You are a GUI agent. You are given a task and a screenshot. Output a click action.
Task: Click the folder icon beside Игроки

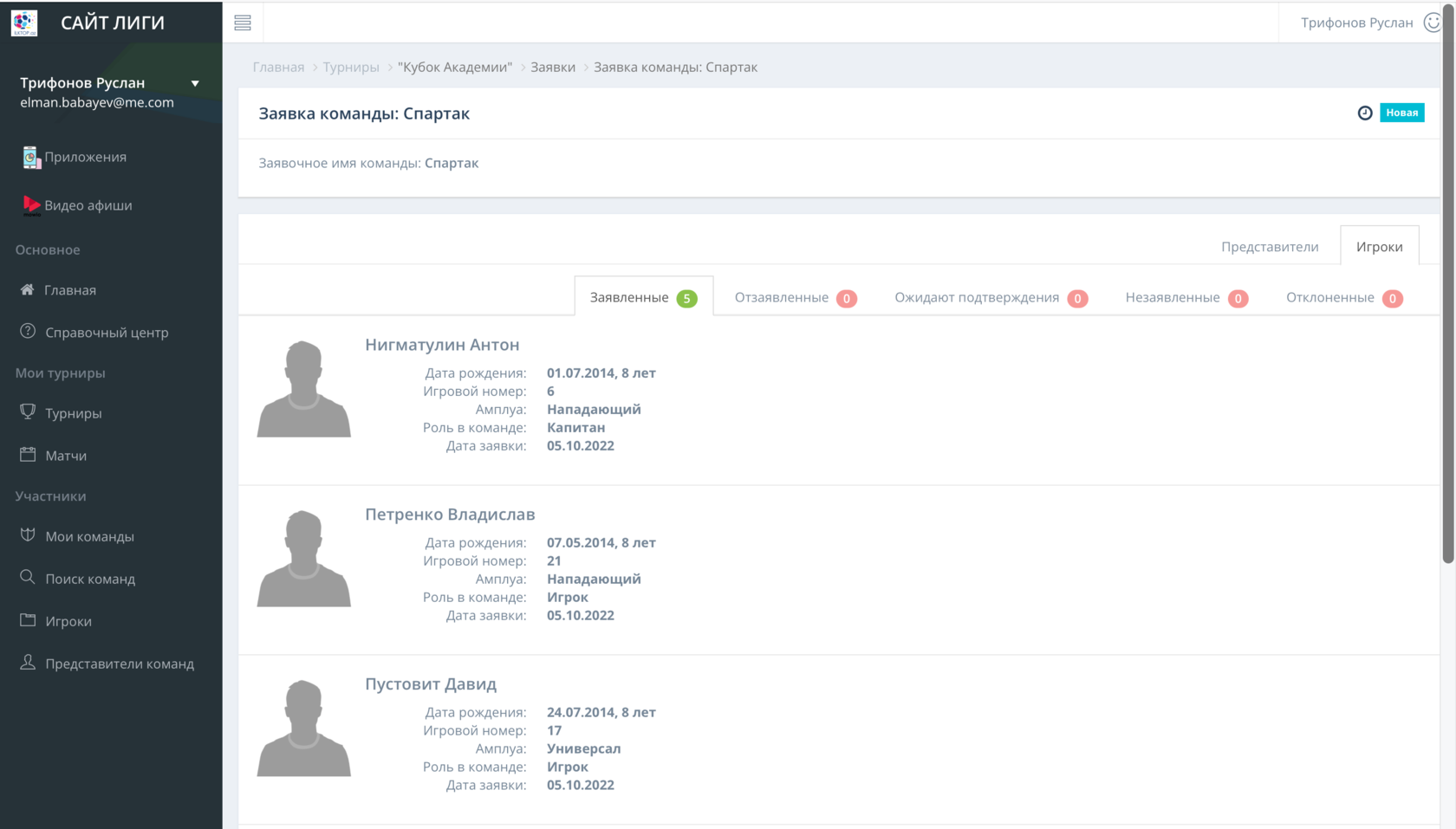pyautogui.click(x=28, y=619)
